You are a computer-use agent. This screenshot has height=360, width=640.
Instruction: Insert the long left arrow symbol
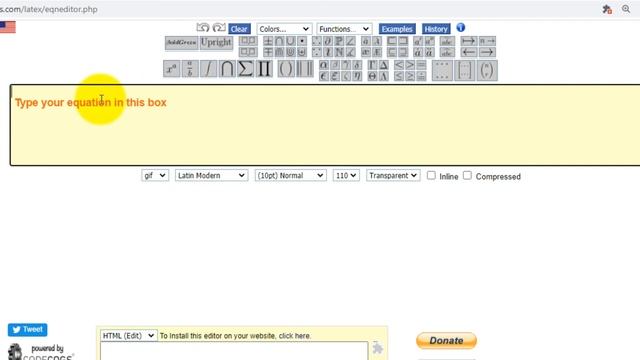(469, 52)
